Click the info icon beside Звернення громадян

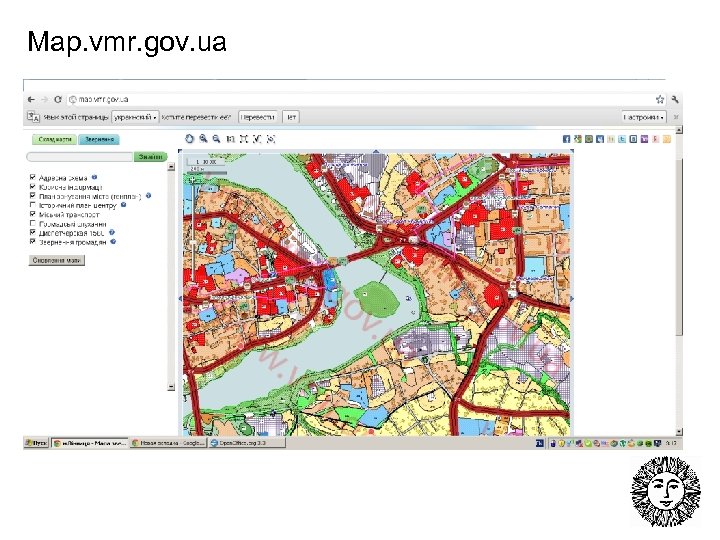point(113,242)
